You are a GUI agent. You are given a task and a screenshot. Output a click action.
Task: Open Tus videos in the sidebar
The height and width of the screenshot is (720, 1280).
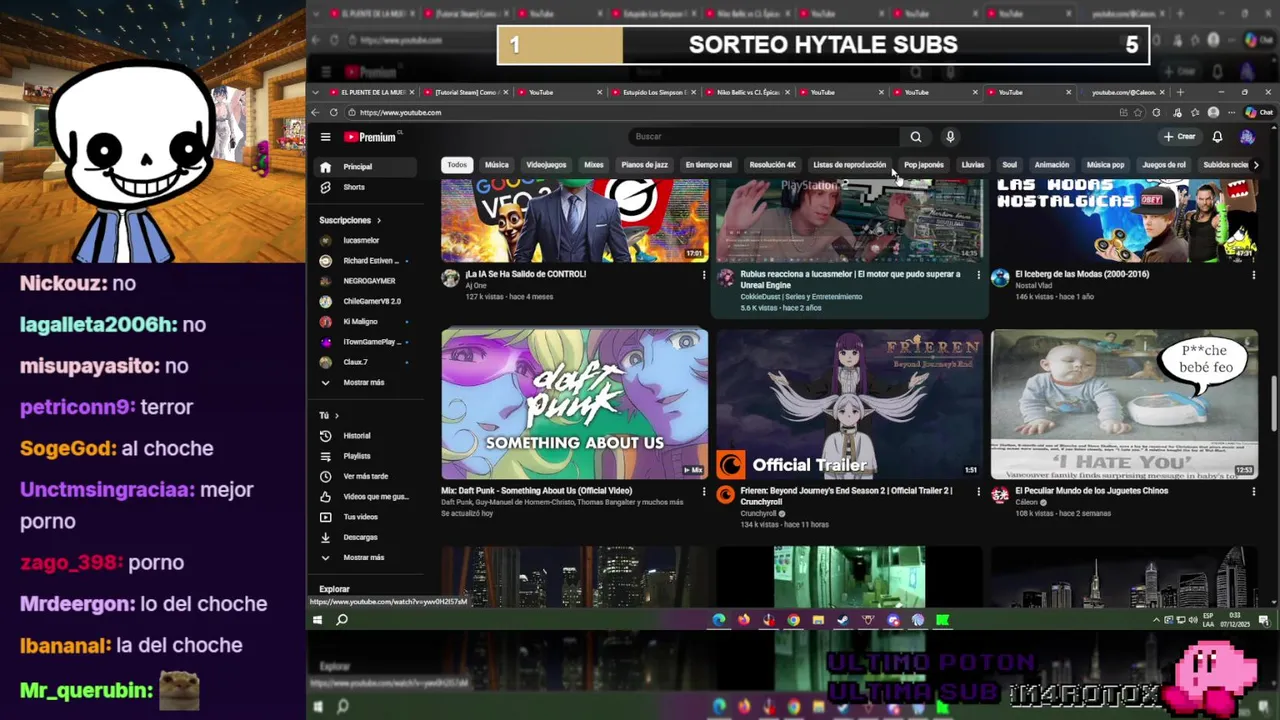point(366,517)
